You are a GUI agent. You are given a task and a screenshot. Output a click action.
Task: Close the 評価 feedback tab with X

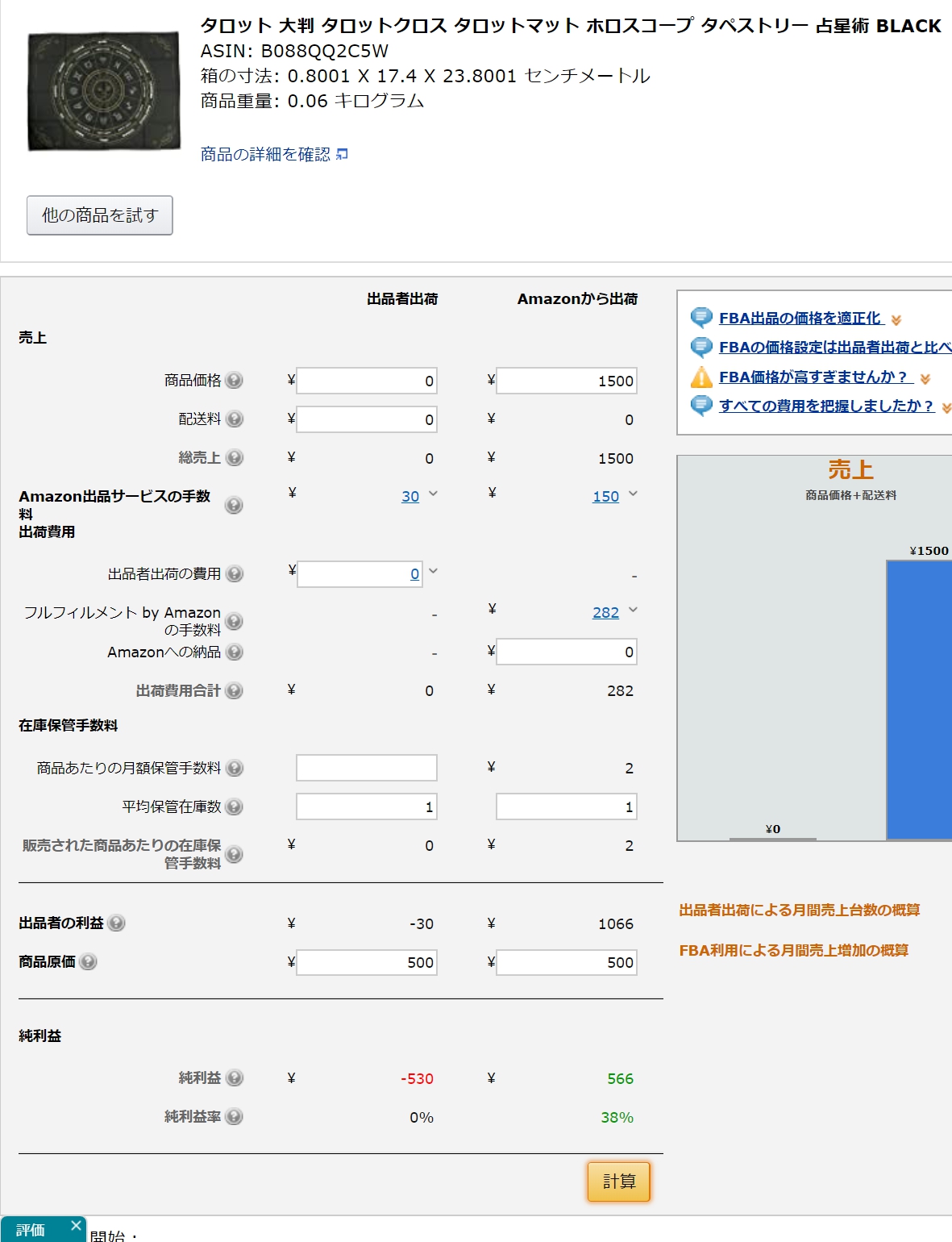click(76, 1226)
